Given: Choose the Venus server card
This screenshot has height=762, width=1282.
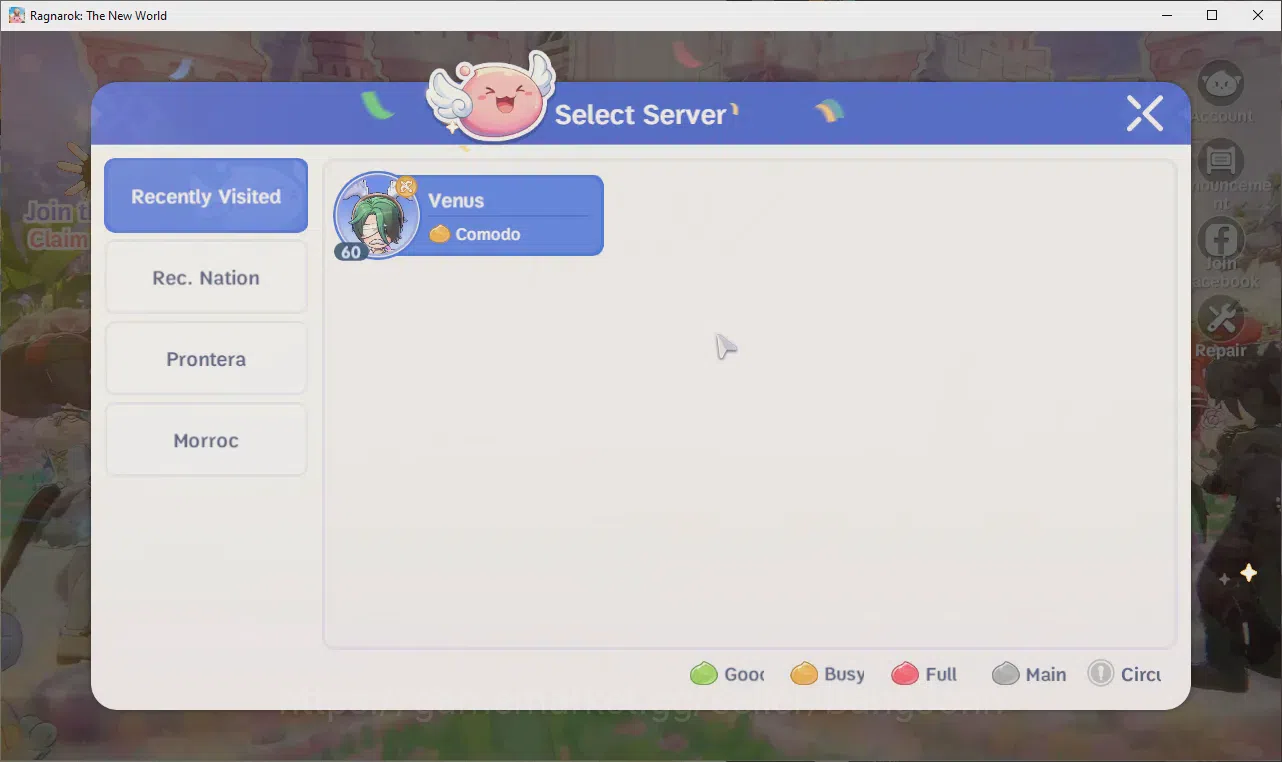Looking at the screenshot, I should [469, 215].
